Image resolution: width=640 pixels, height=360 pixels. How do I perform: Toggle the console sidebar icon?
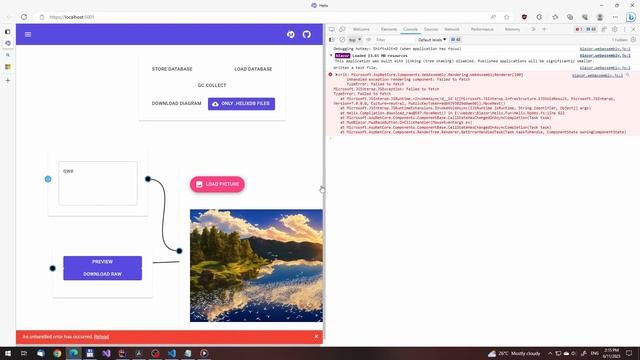(332, 40)
